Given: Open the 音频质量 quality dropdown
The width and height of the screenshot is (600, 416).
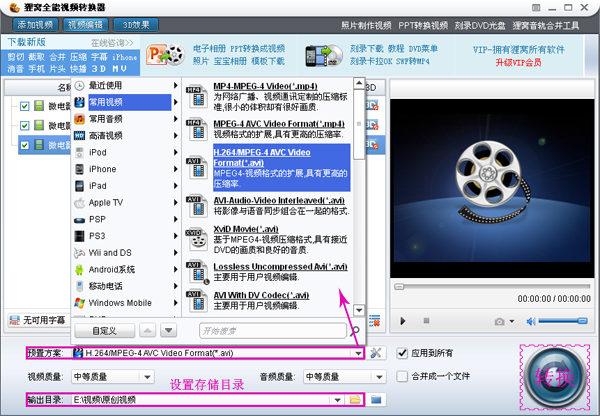Looking at the screenshot, I should point(379,377).
